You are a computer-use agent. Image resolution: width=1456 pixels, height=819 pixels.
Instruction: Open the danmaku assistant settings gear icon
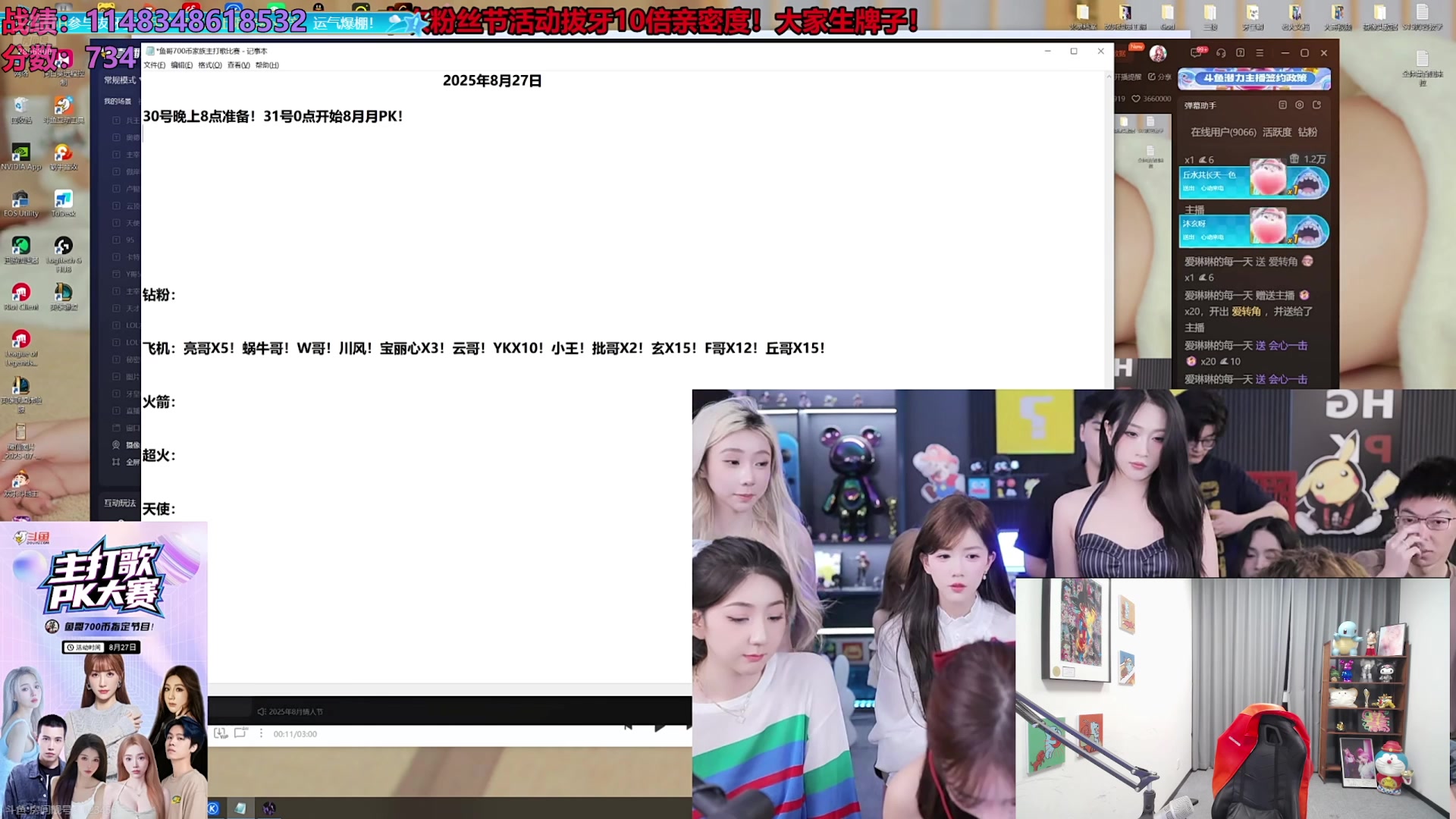(1300, 105)
